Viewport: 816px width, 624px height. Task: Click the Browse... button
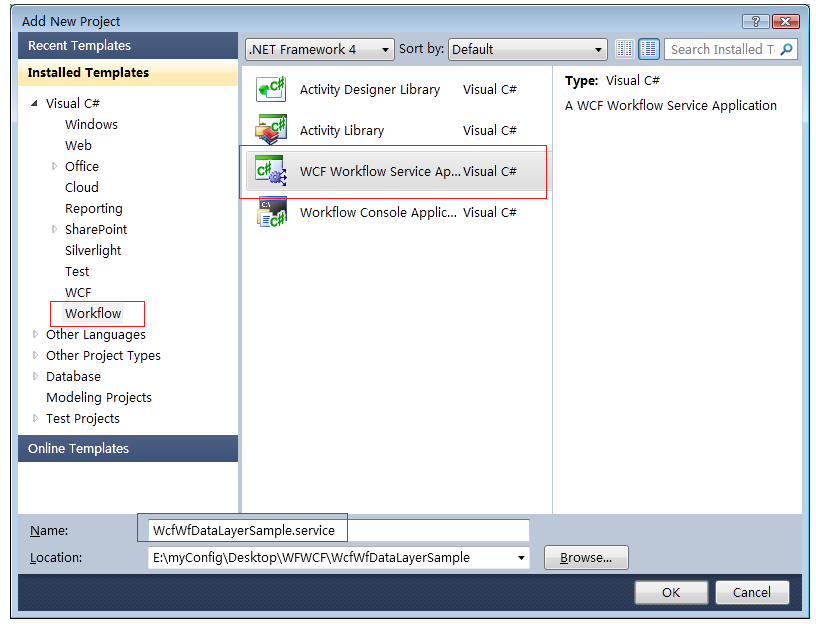point(586,558)
